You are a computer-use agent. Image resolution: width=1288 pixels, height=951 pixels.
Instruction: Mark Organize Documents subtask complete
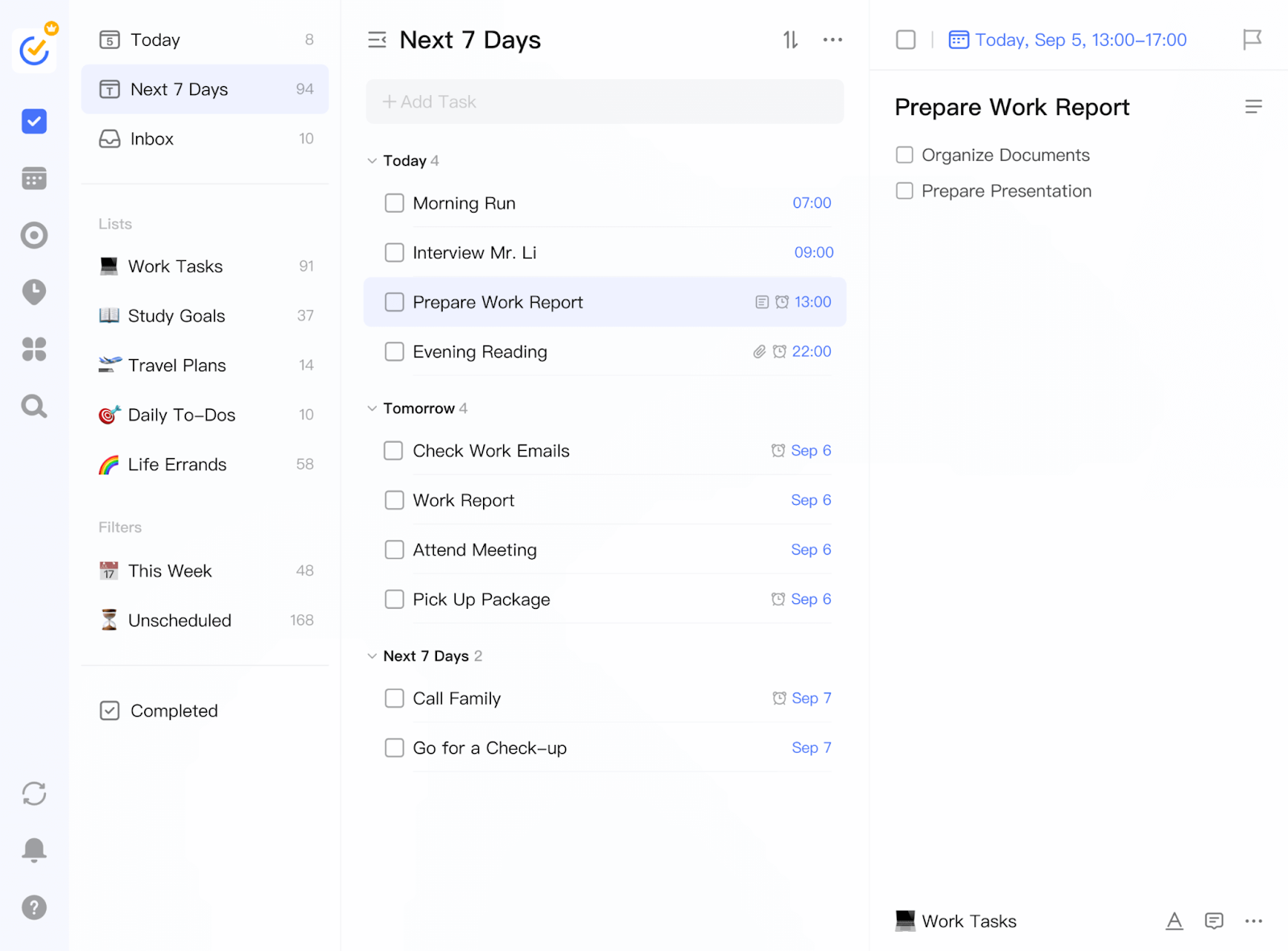904,155
